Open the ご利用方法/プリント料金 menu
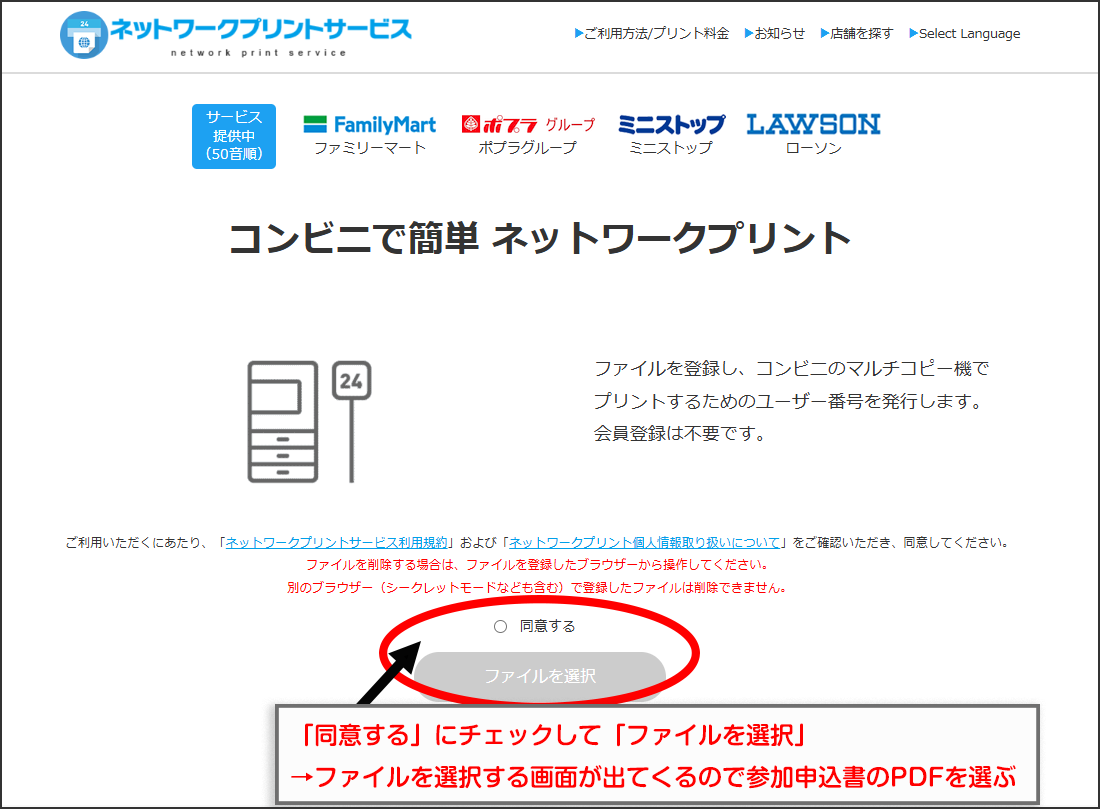The image size is (1100, 809). point(652,34)
